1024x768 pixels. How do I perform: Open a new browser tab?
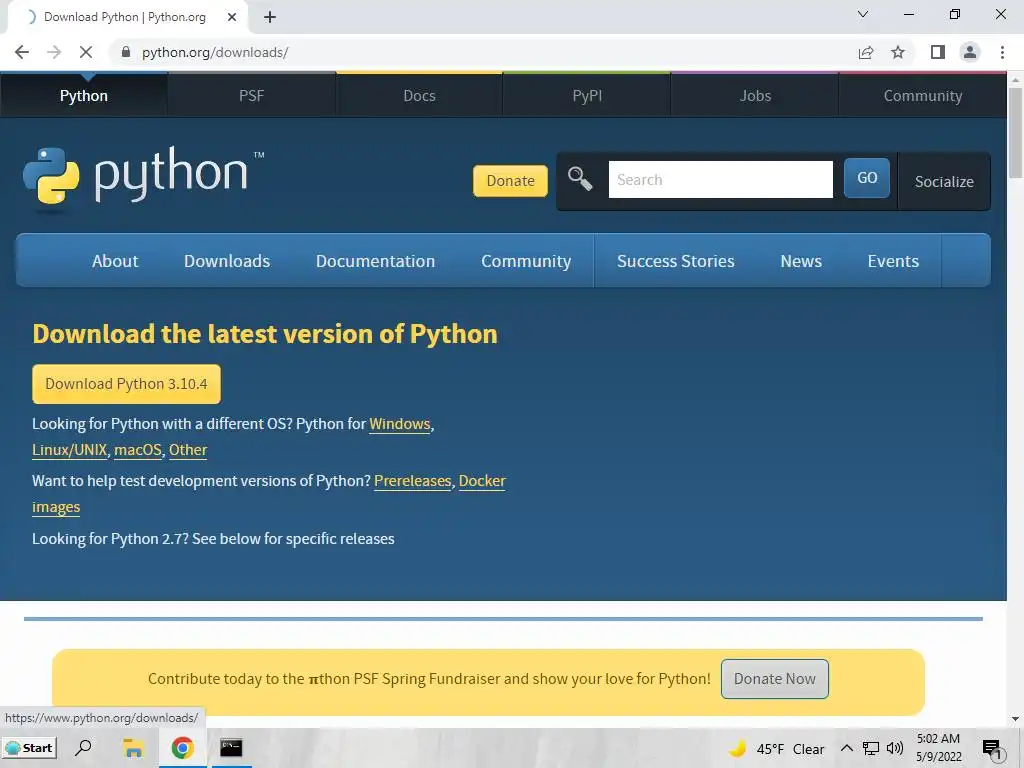(x=270, y=17)
